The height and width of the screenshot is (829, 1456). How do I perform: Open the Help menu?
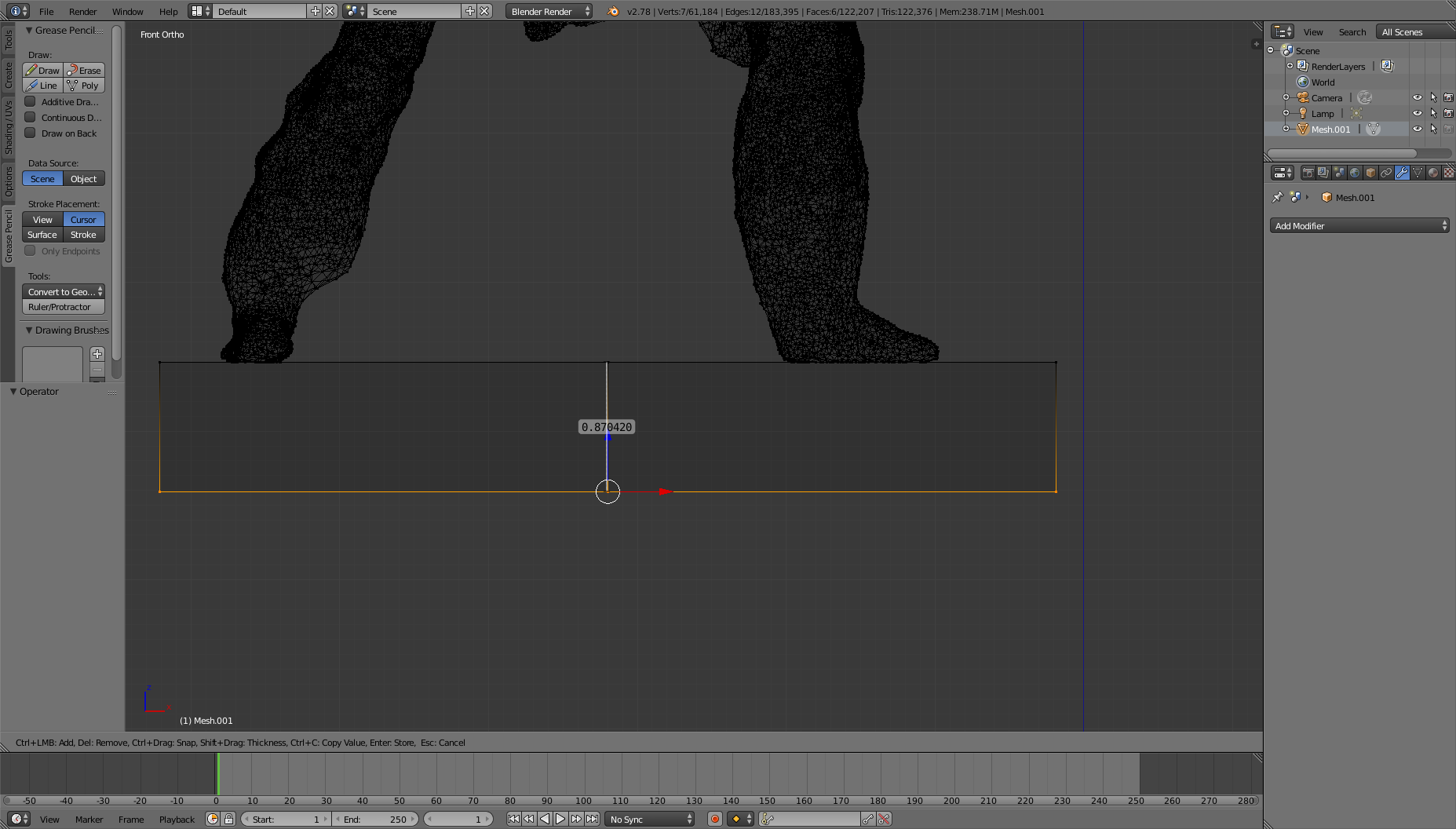pos(168,11)
